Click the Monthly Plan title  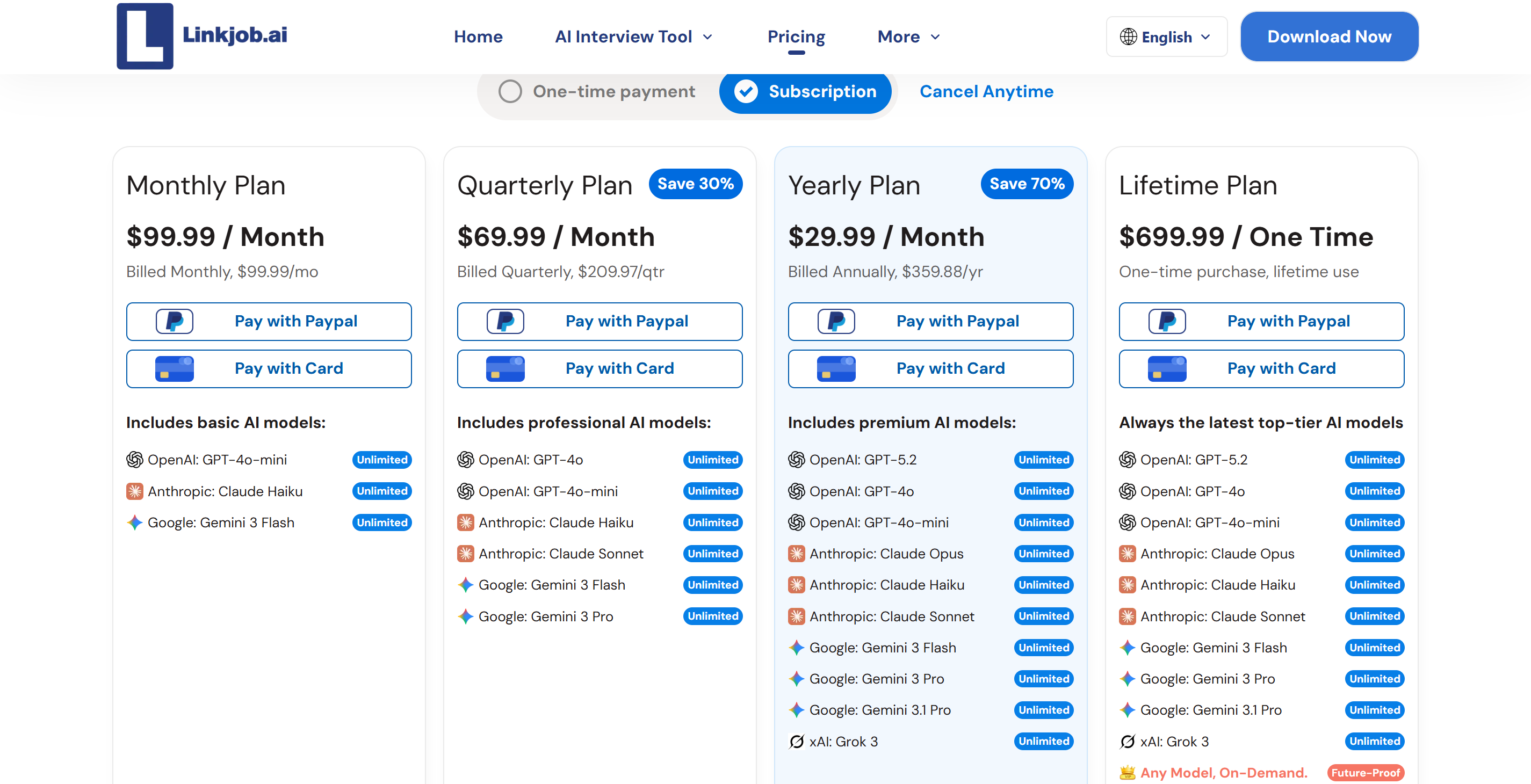(x=206, y=185)
